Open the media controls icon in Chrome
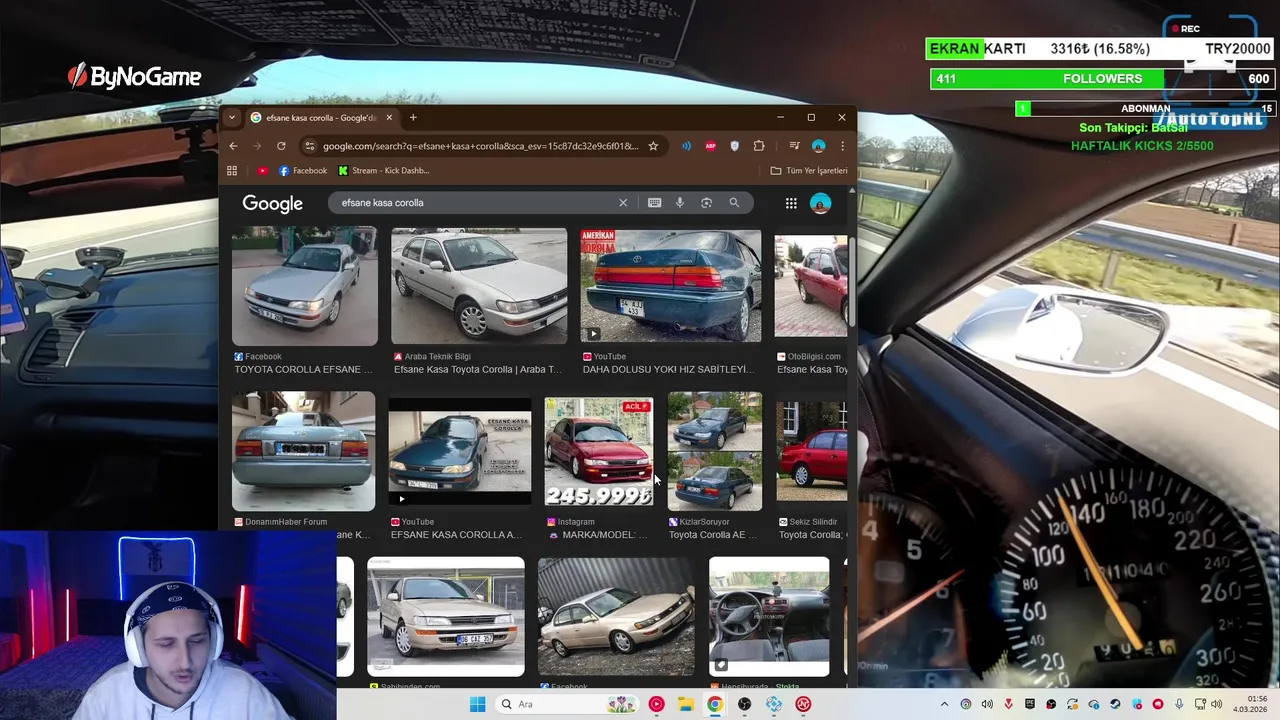Image resolution: width=1280 pixels, height=720 pixels. tap(794, 146)
